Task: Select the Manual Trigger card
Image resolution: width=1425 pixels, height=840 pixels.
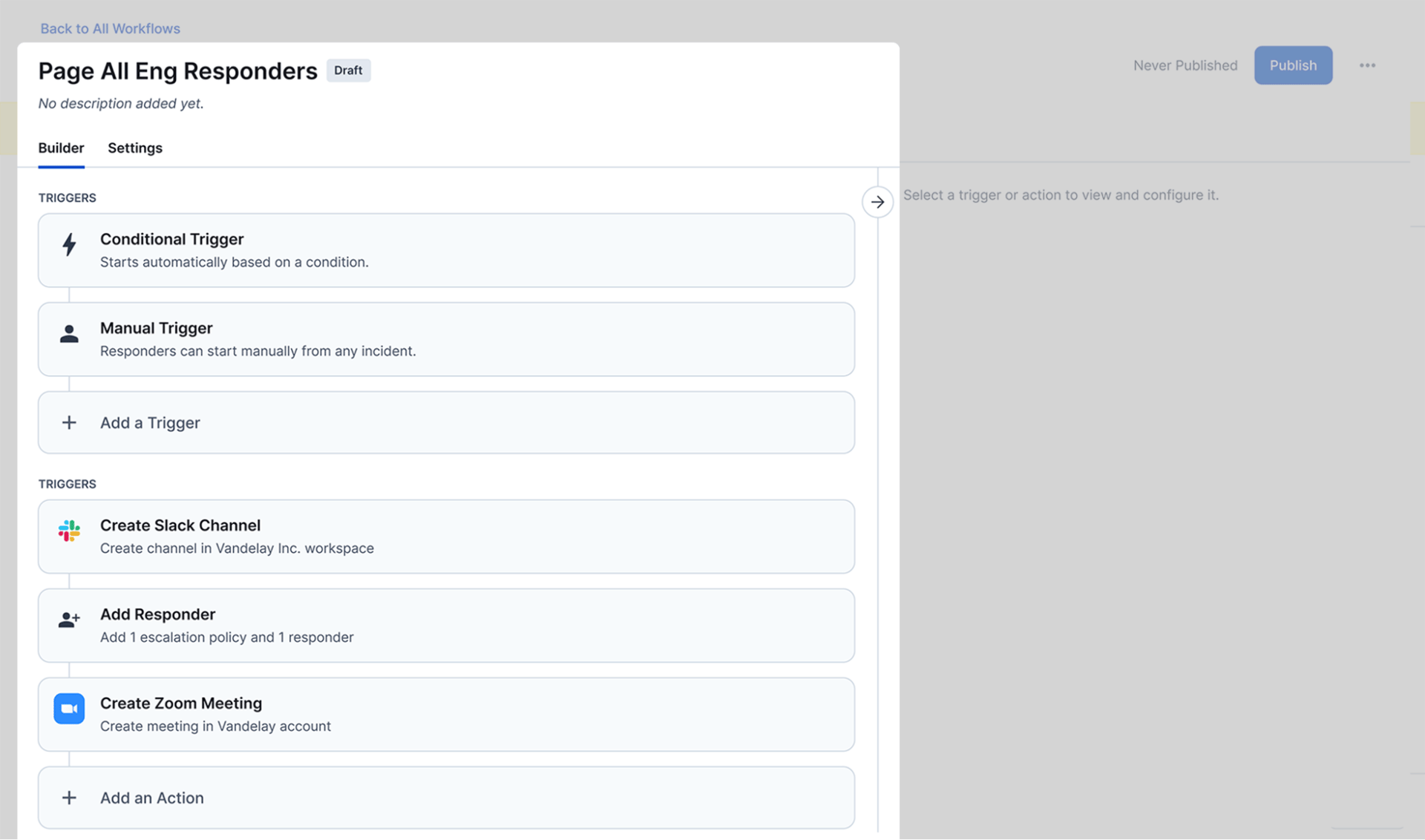Action: 446,339
